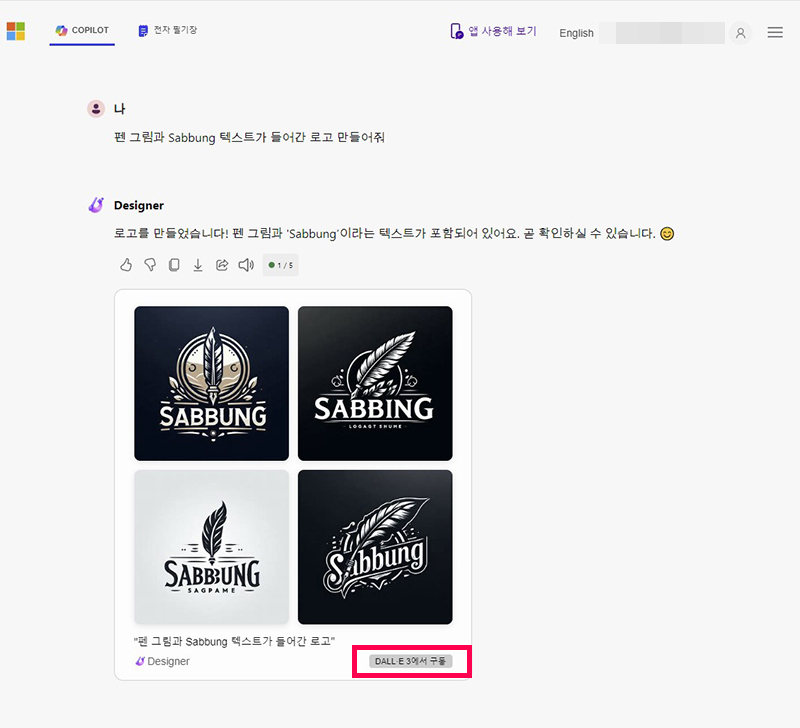The height and width of the screenshot is (728, 800).
Task: Read response aloud with speaker icon
Action: click(x=246, y=265)
